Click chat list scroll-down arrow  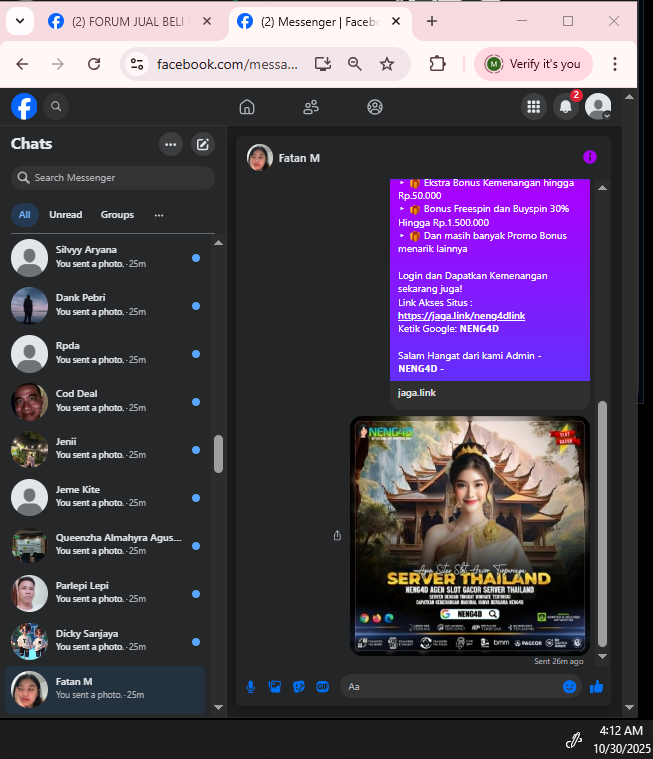click(218, 707)
